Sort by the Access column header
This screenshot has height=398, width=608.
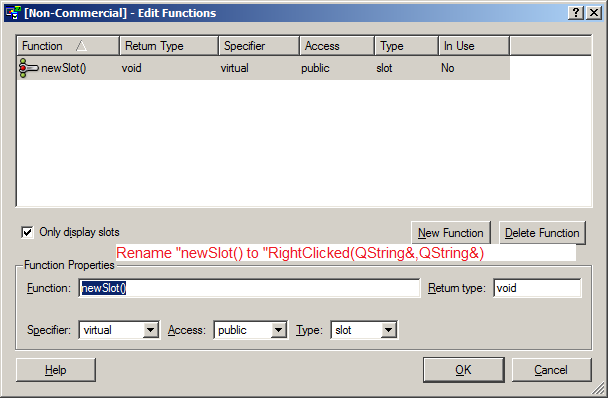click(337, 46)
